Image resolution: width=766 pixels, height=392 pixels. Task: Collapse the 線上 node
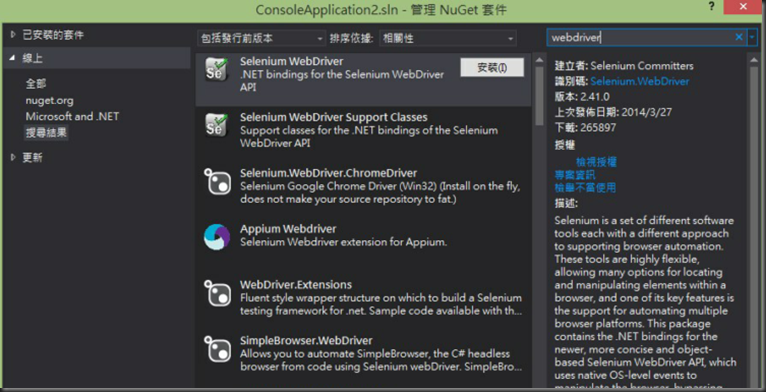coord(13,58)
